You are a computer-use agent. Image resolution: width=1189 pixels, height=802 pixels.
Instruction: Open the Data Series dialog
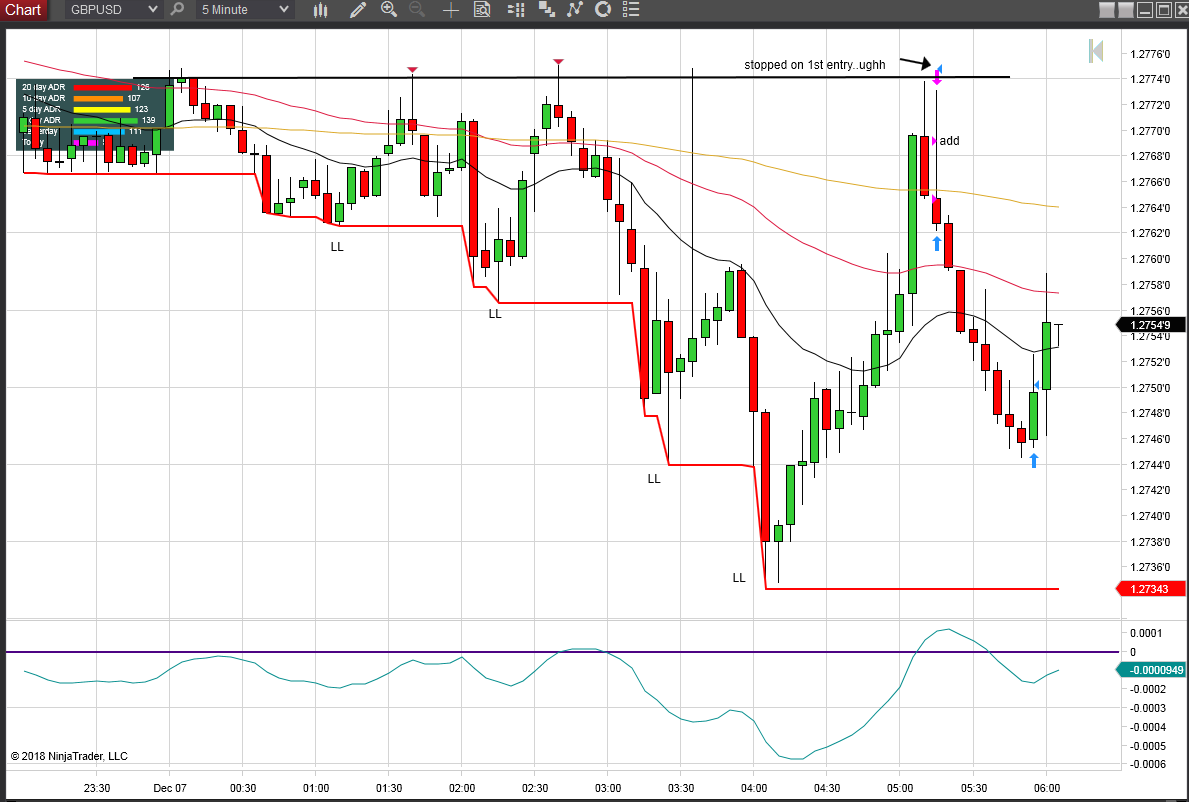(546, 10)
